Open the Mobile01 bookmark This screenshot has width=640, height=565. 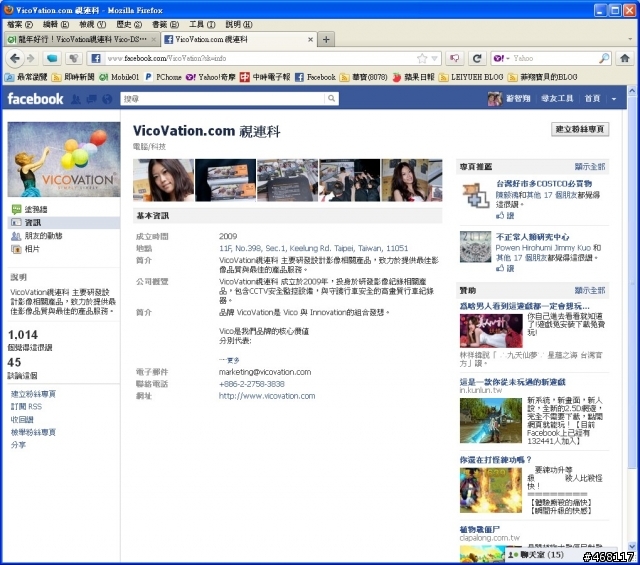click(x=119, y=77)
